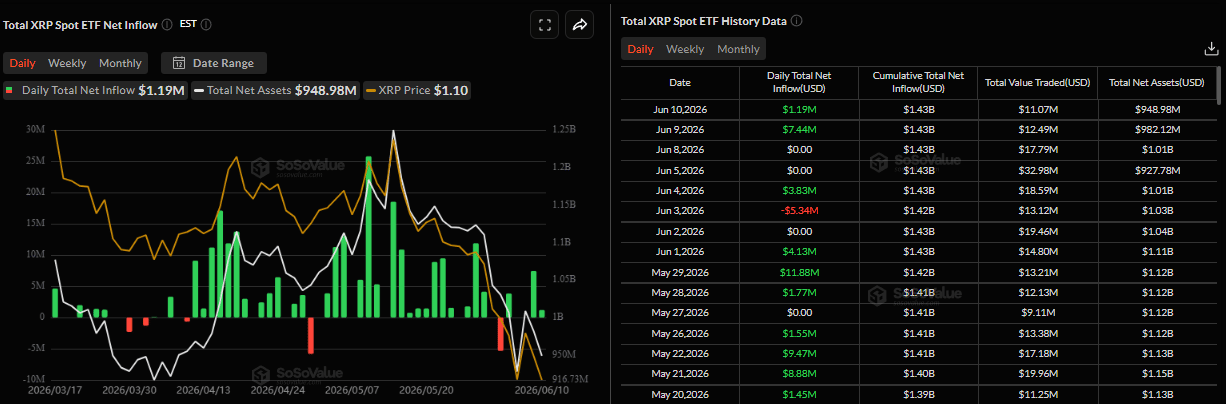Click the tallest green bar near 2026/05/07
Screen dimensions: 1226x404
(370, 237)
